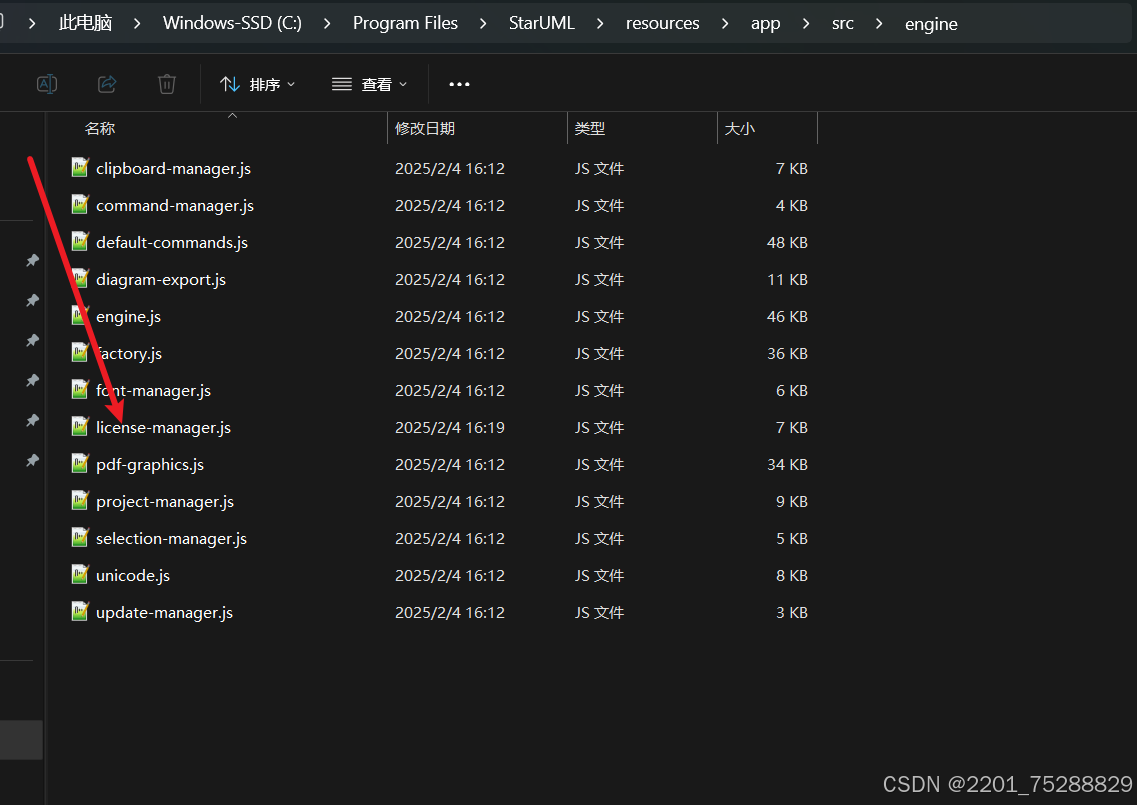
Task: Click the 46 KB size value
Action: (x=787, y=316)
